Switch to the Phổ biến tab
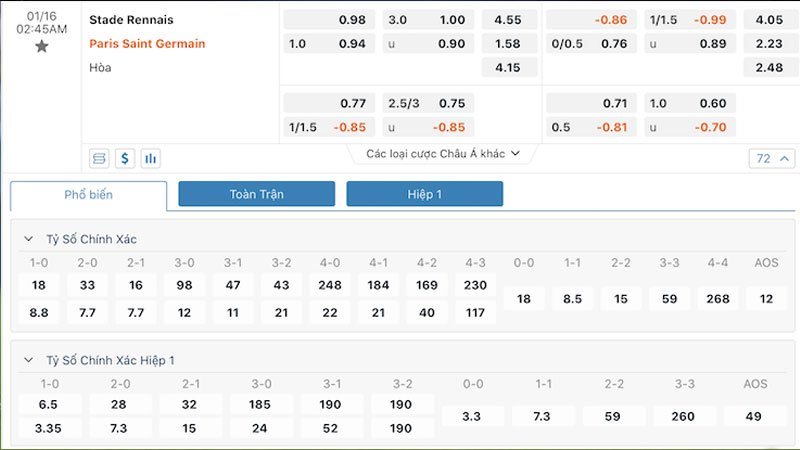Screen dimensions: 800x450 [89, 194]
